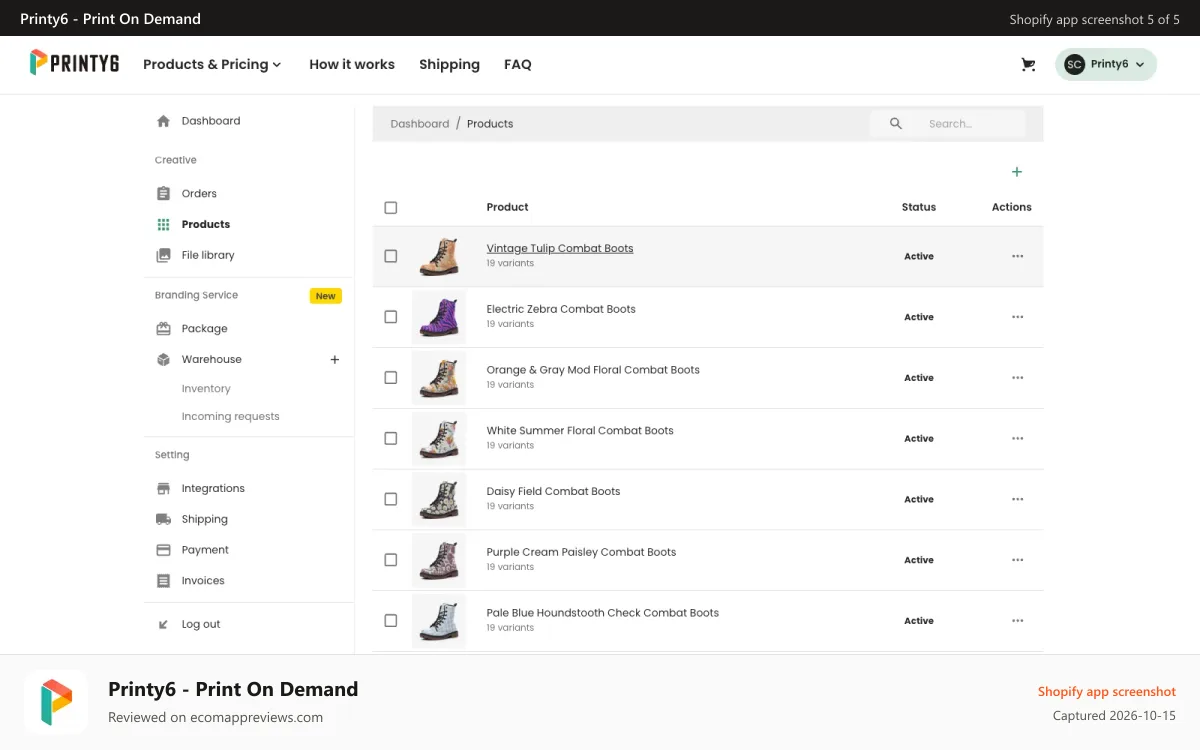This screenshot has width=1200, height=750.
Task: Click Active status of White Summer Floral row
Action: point(919,439)
